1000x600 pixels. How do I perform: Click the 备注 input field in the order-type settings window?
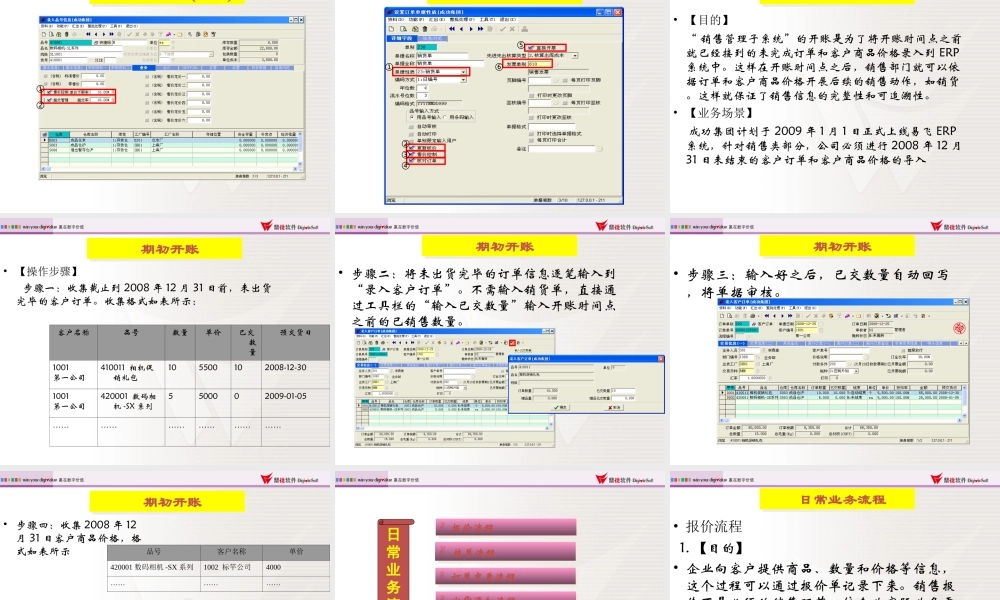pyautogui.click(x=561, y=149)
